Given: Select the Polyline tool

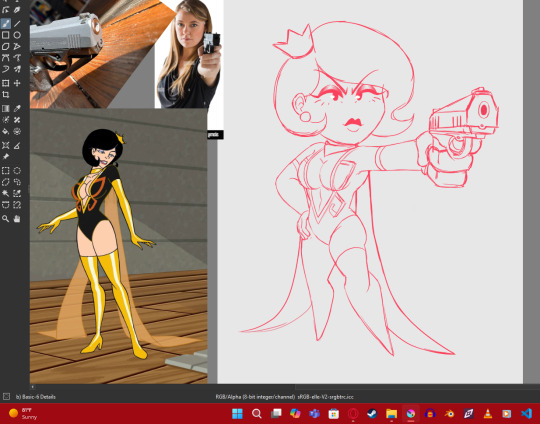Looking at the screenshot, I should pyautogui.click(x=17, y=46).
